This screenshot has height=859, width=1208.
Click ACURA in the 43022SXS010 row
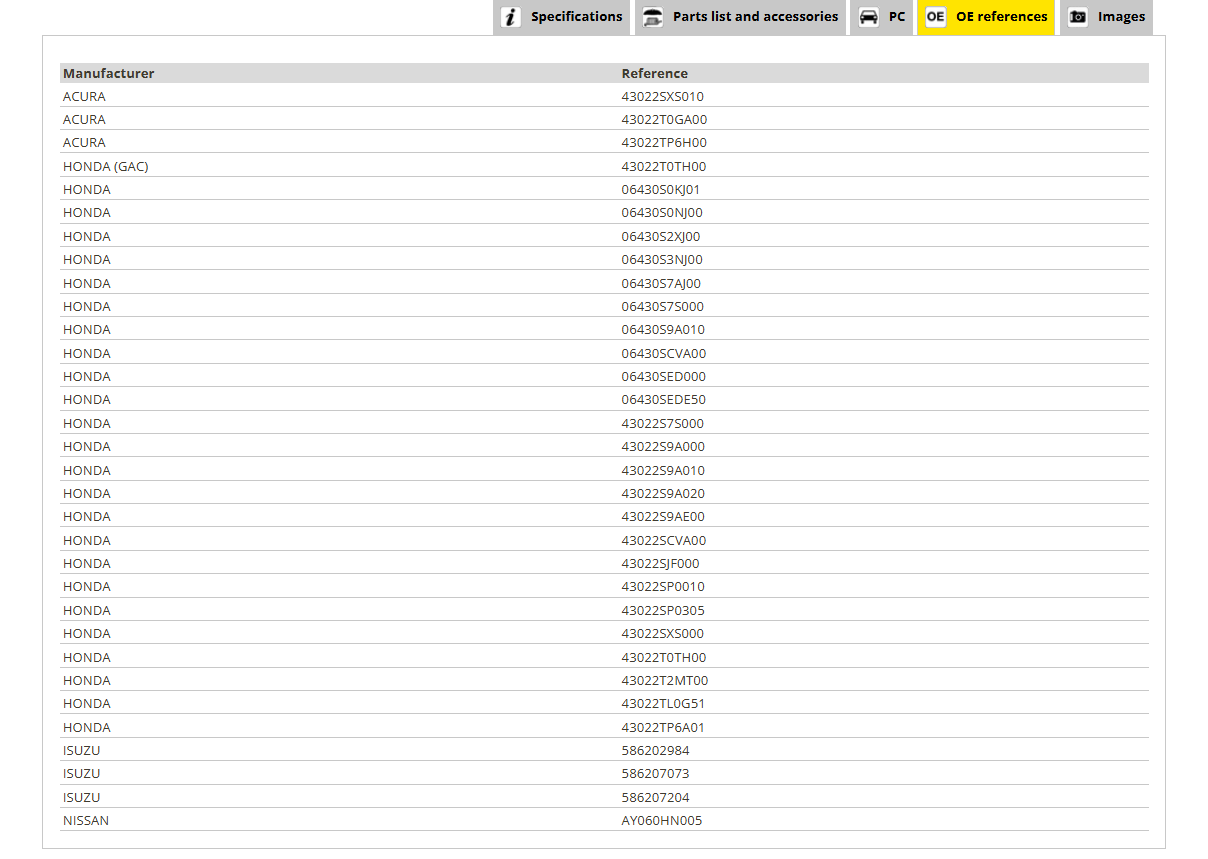pyautogui.click(x=84, y=96)
